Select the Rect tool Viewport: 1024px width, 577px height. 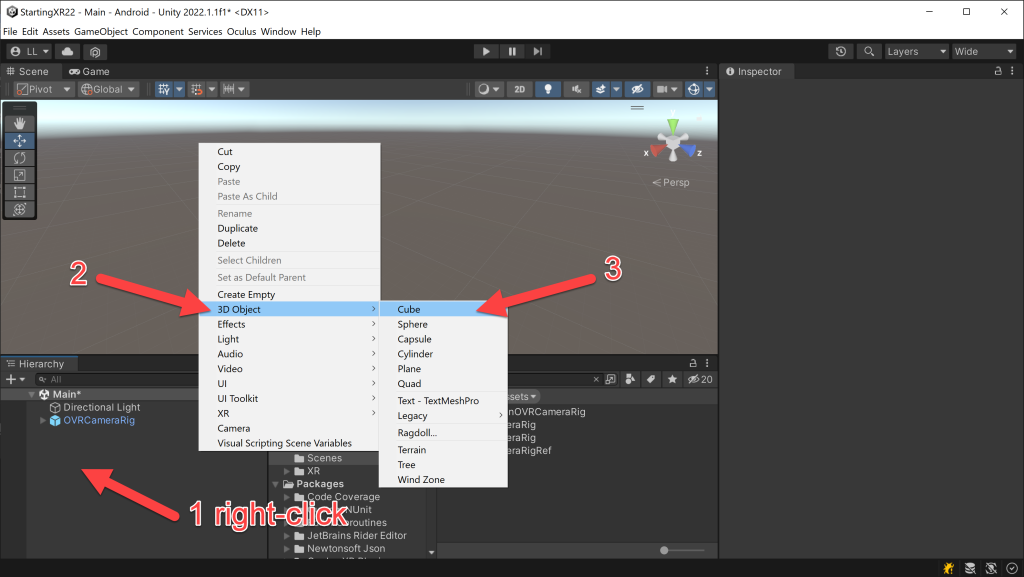click(20, 193)
